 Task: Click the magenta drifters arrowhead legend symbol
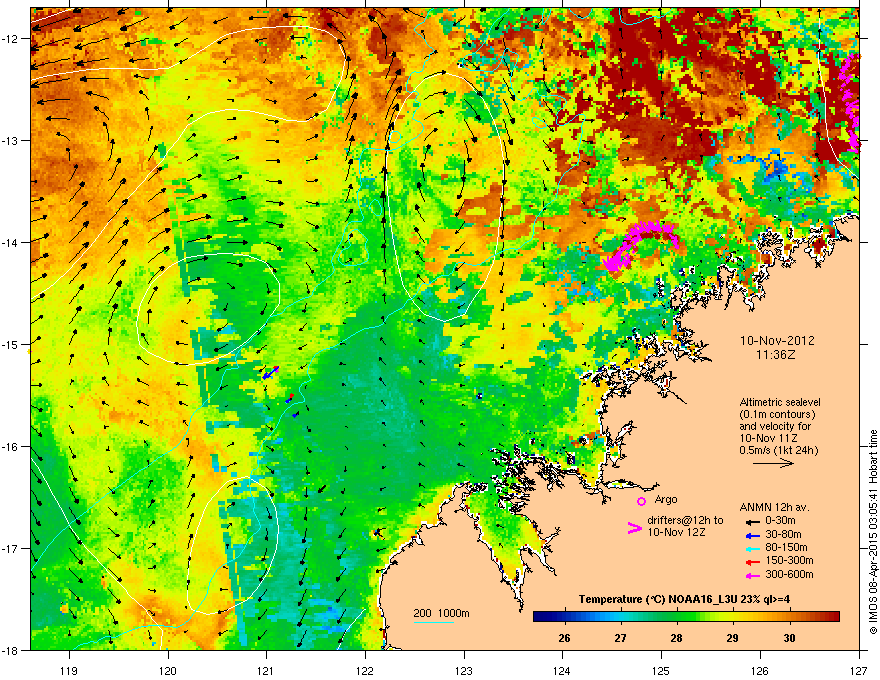point(634,528)
